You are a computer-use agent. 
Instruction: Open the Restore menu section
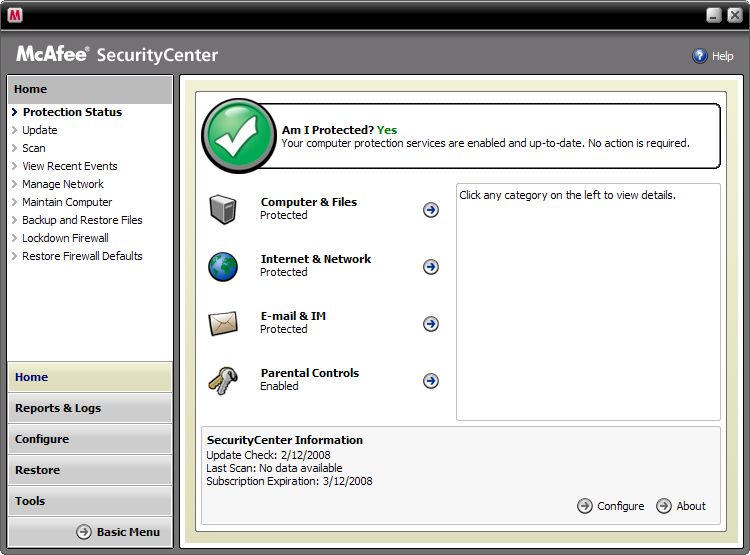tap(89, 470)
